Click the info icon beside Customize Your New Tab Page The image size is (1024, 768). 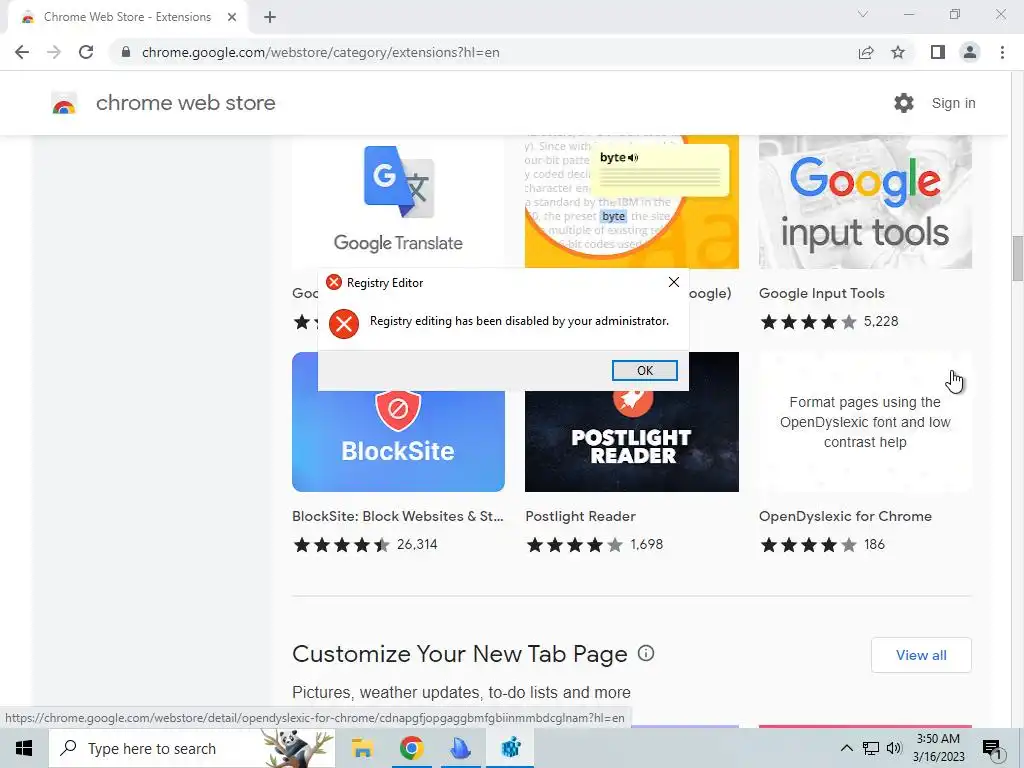[646, 653]
